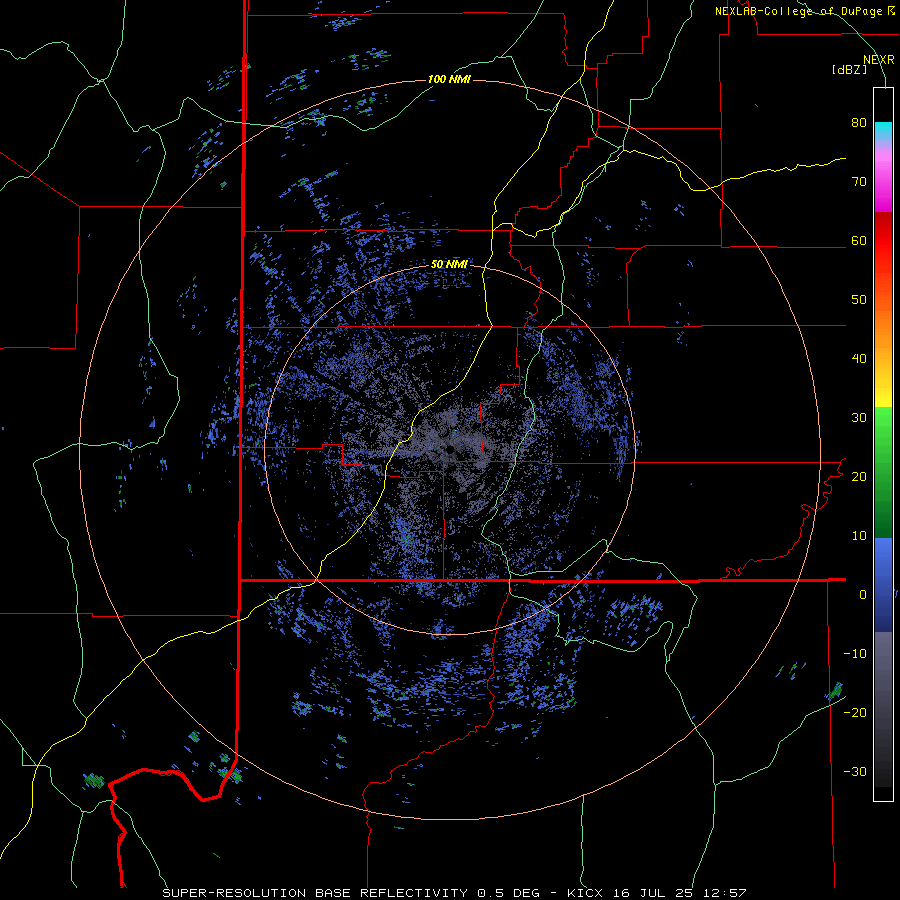The image size is (900, 900).
Task: Click the orange band of the color scale
Action: [883, 330]
